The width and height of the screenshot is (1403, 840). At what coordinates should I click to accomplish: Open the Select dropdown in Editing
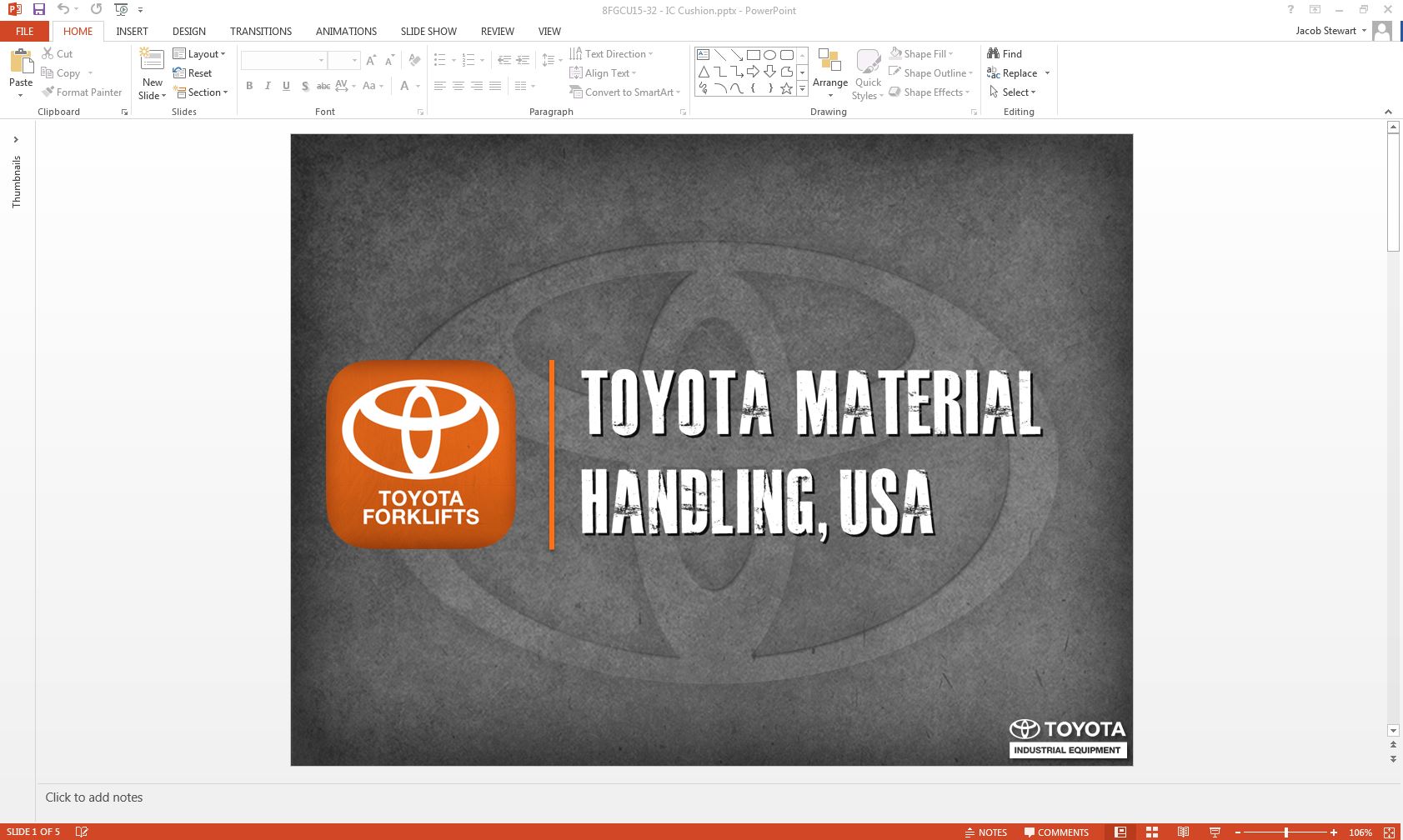point(1012,92)
